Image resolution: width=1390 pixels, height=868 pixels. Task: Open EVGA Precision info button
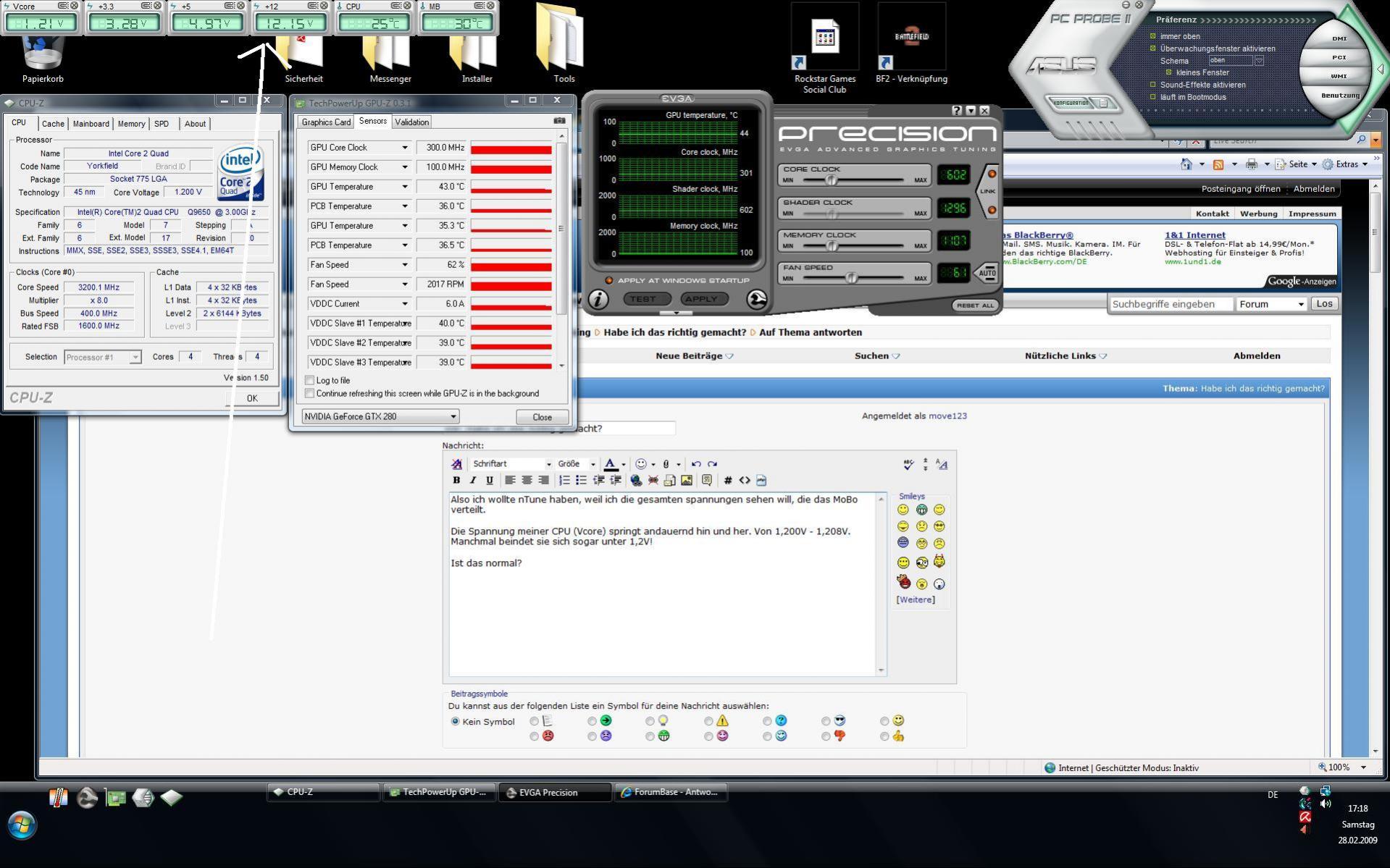pyautogui.click(x=598, y=299)
